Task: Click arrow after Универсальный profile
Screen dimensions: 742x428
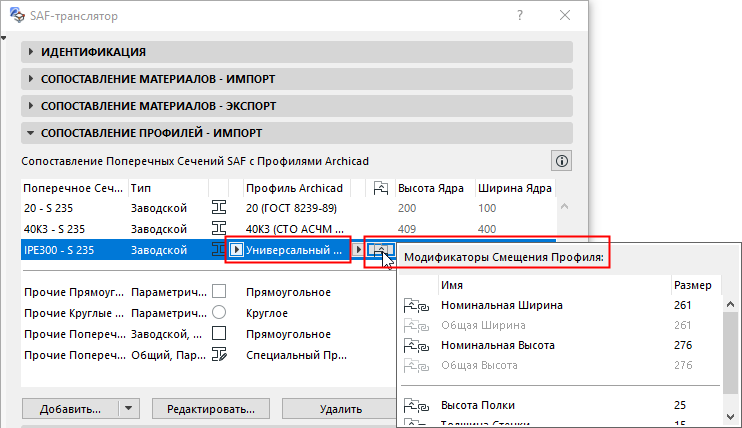Action: click(x=358, y=250)
